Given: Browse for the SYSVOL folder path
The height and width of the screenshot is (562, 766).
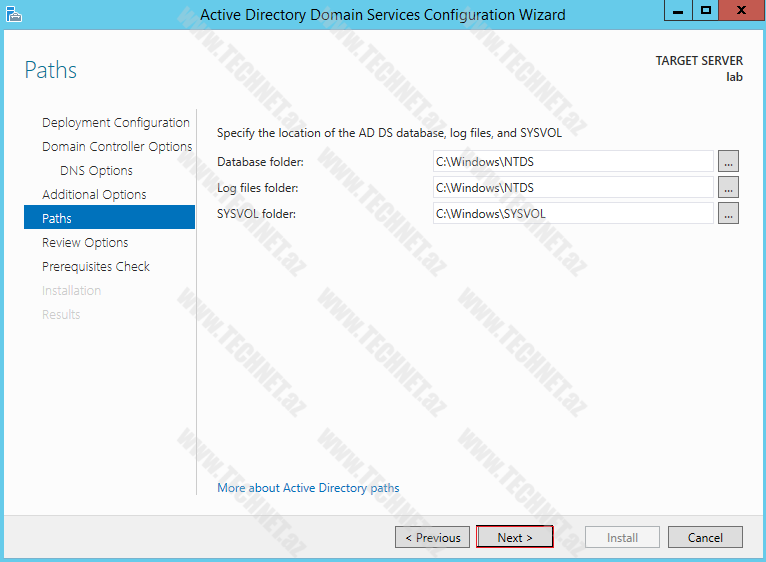Looking at the screenshot, I should coord(728,213).
